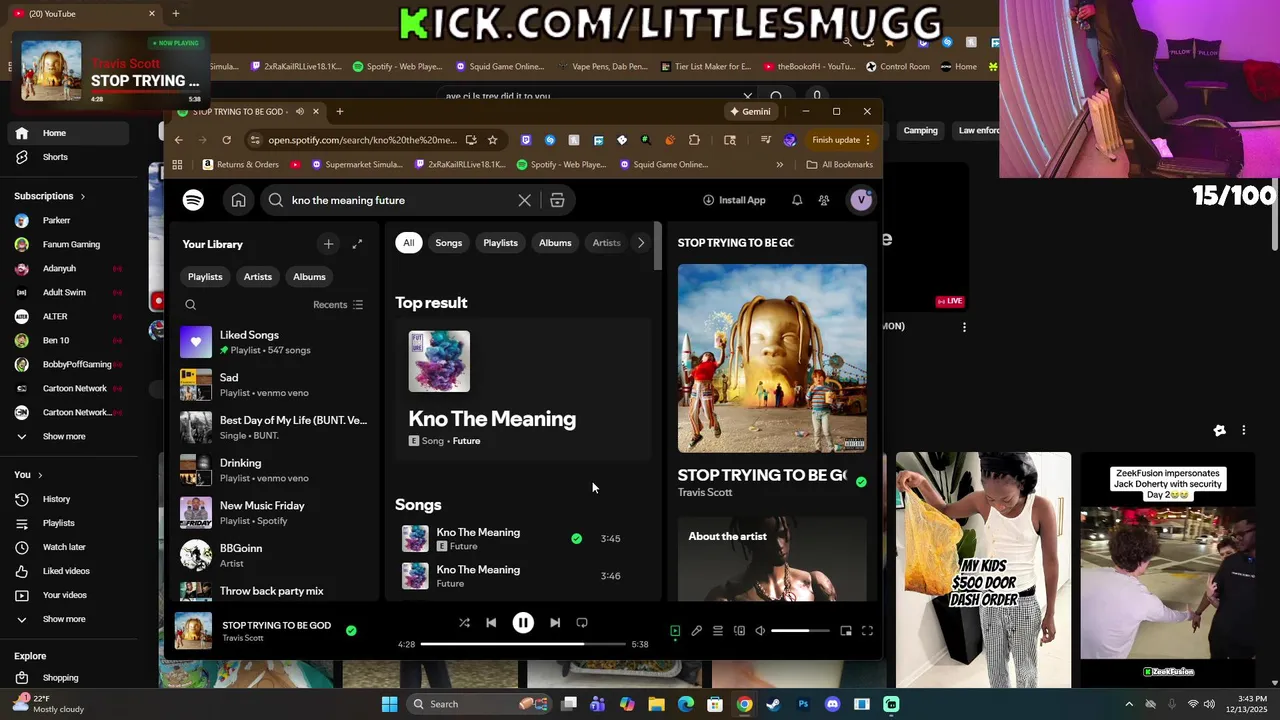The width and height of the screenshot is (1280, 720).
Task: Mute the Spotify volume speaker
Action: (x=760, y=631)
